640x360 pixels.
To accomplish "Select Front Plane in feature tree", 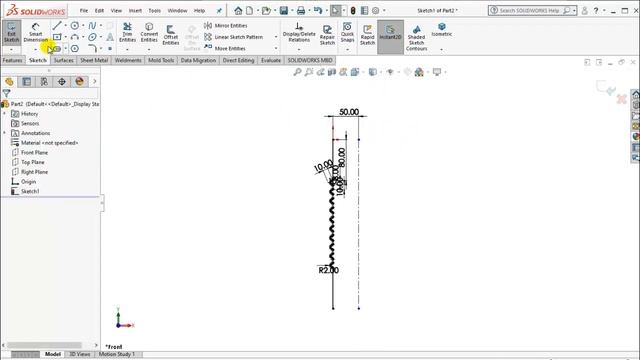I will 34,152.
